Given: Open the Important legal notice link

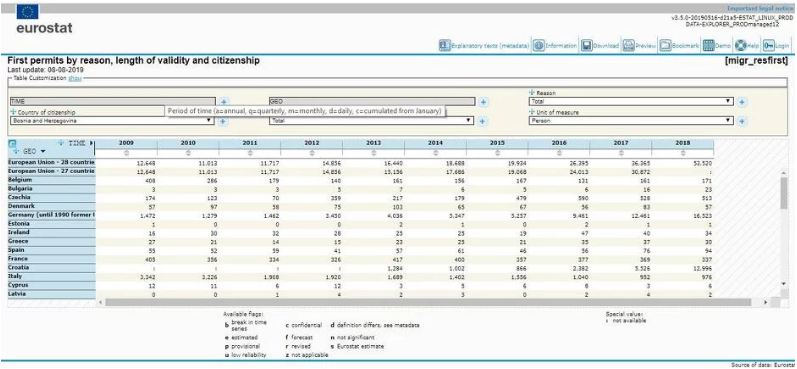Looking at the screenshot, I should coord(760,9).
